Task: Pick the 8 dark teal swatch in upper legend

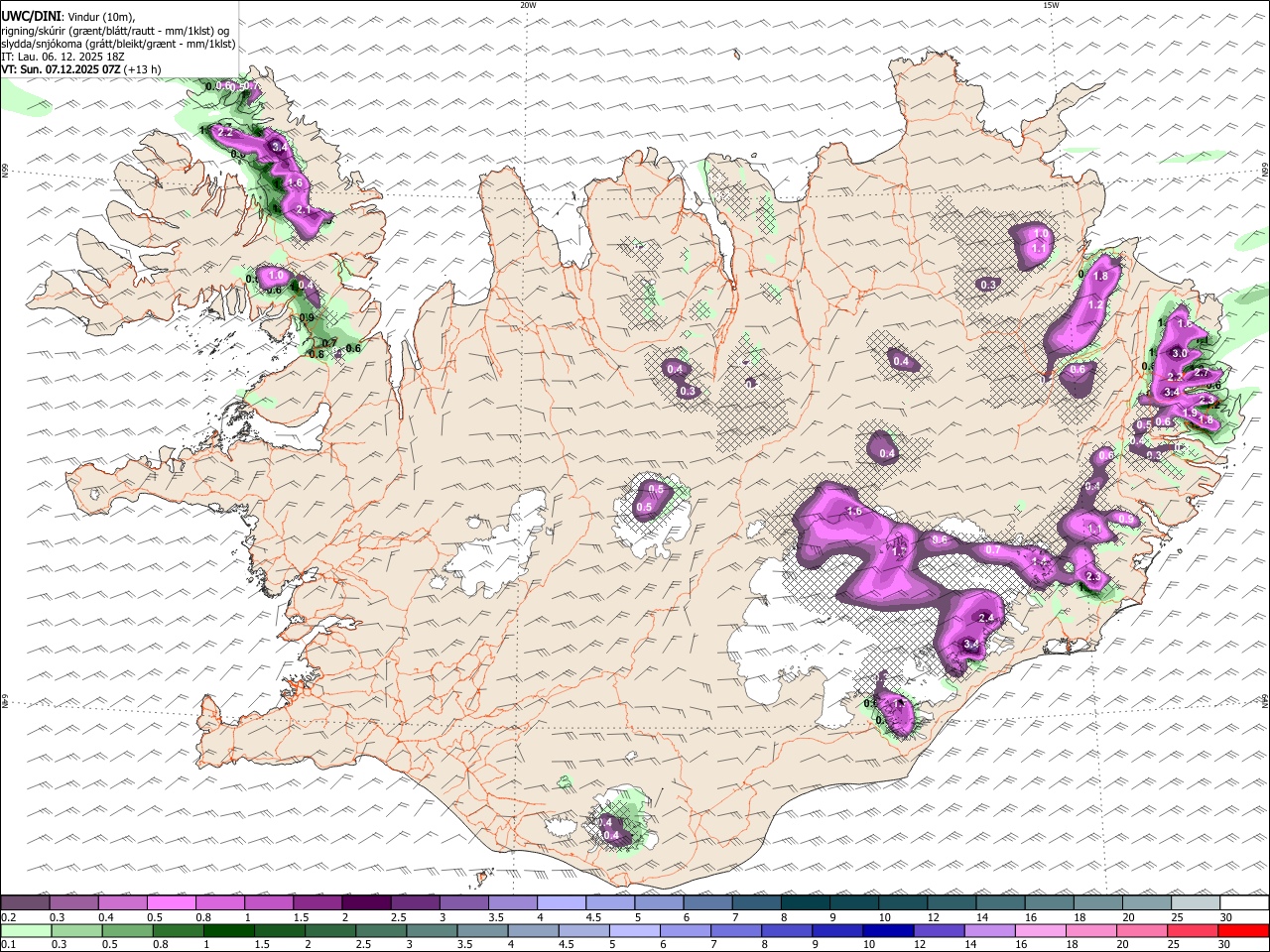Action: 805,902
